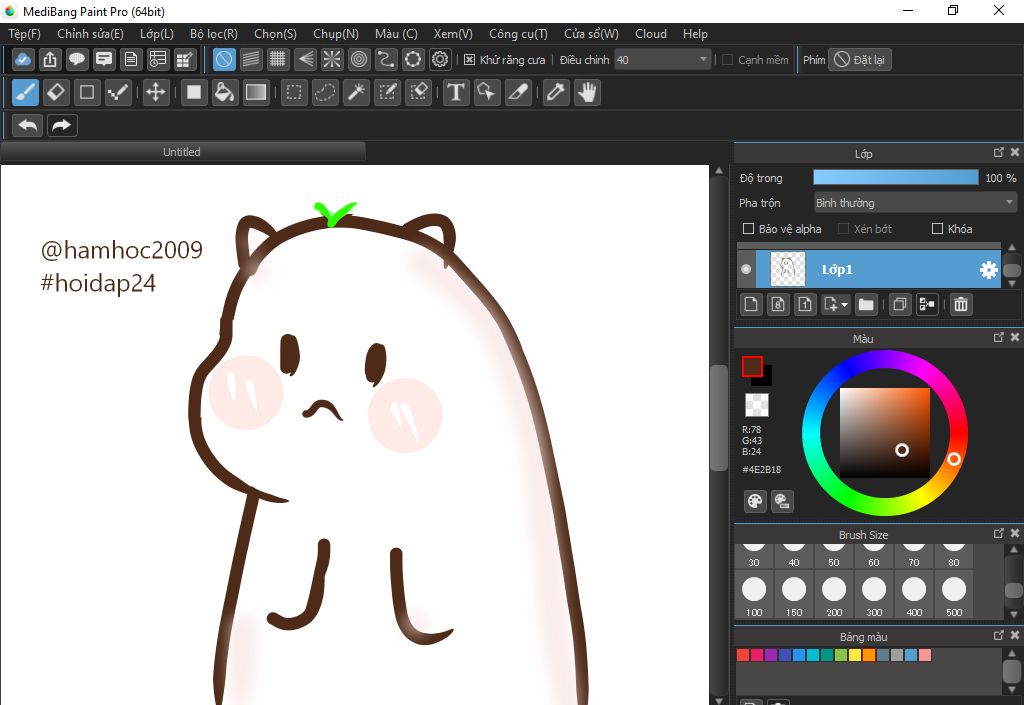Toggle the Khử răng cưa checkbox
1024x705 pixels.
click(x=470, y=60)
